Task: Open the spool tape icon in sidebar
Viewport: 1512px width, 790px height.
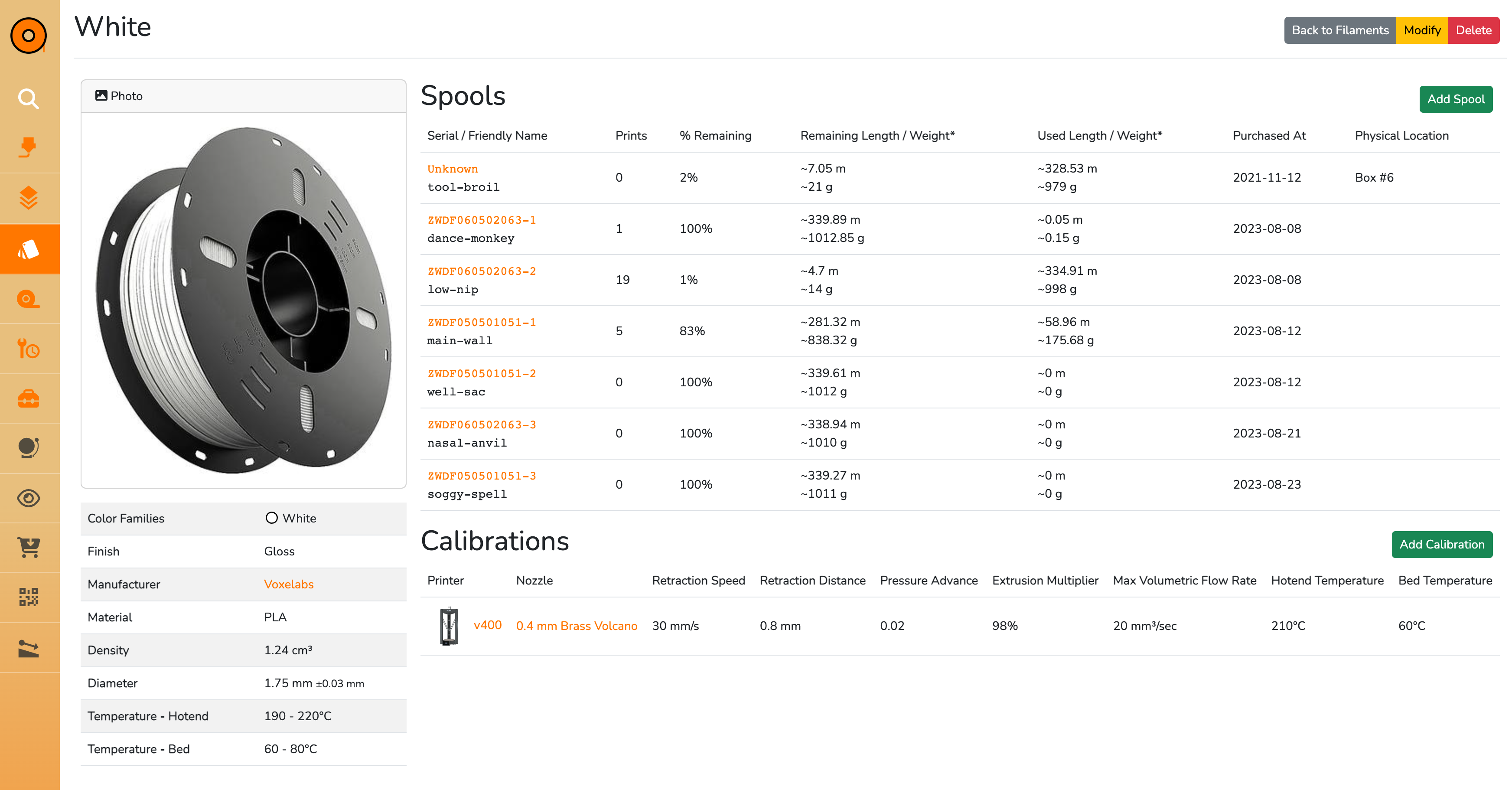Action: (x=28, y=299)
